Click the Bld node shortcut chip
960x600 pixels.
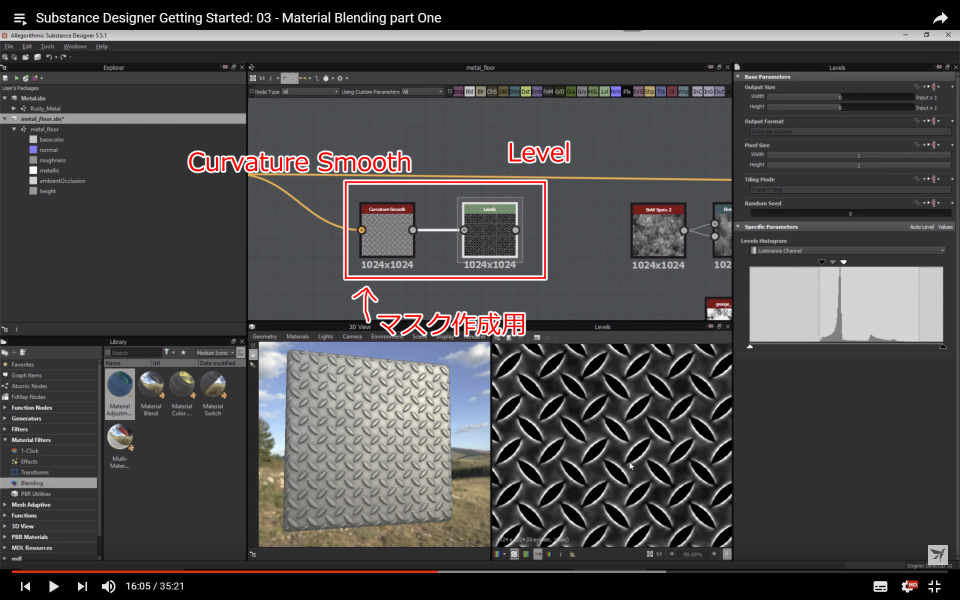pos(470,92)
